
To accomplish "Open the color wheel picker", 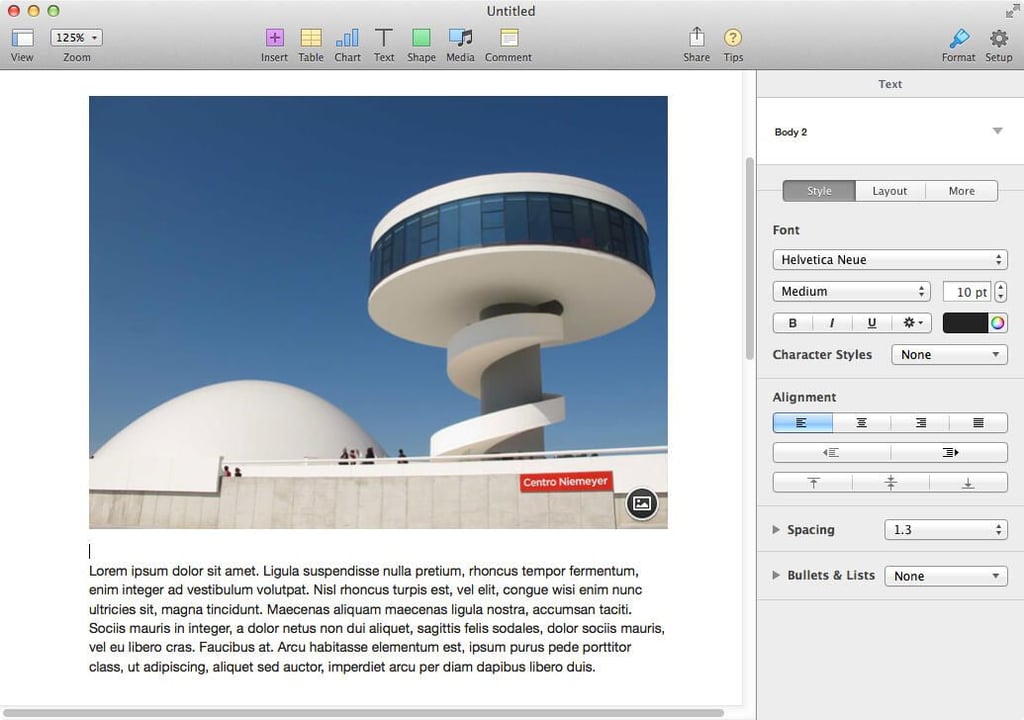I will tap(997, 323).
